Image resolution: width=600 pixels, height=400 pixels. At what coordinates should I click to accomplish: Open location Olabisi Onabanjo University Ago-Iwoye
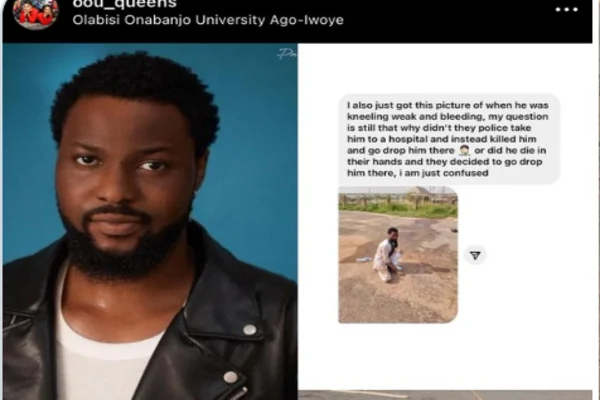tap(208, 20)
